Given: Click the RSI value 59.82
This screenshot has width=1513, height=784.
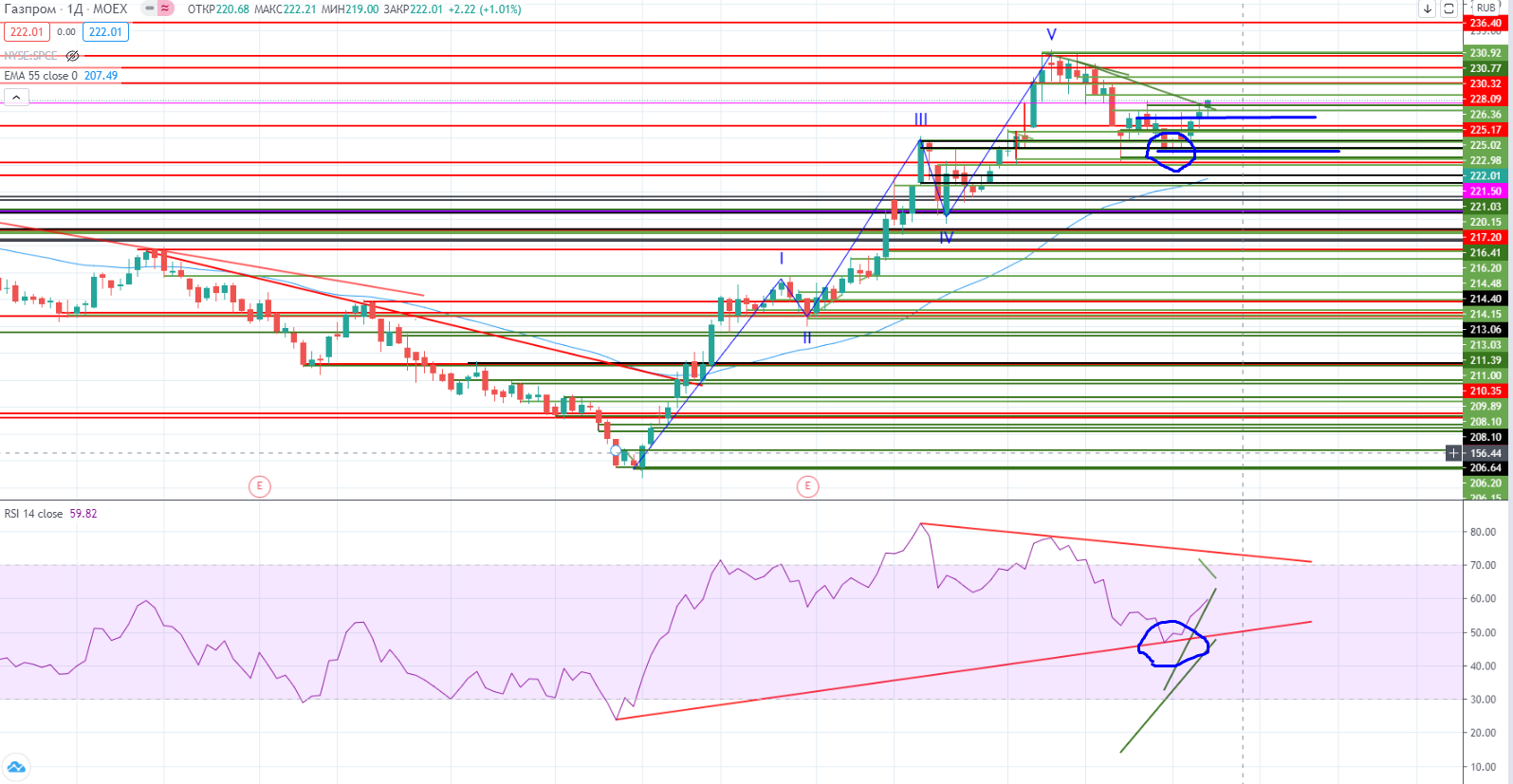Looking at the screenshot, I should (83, 514).
